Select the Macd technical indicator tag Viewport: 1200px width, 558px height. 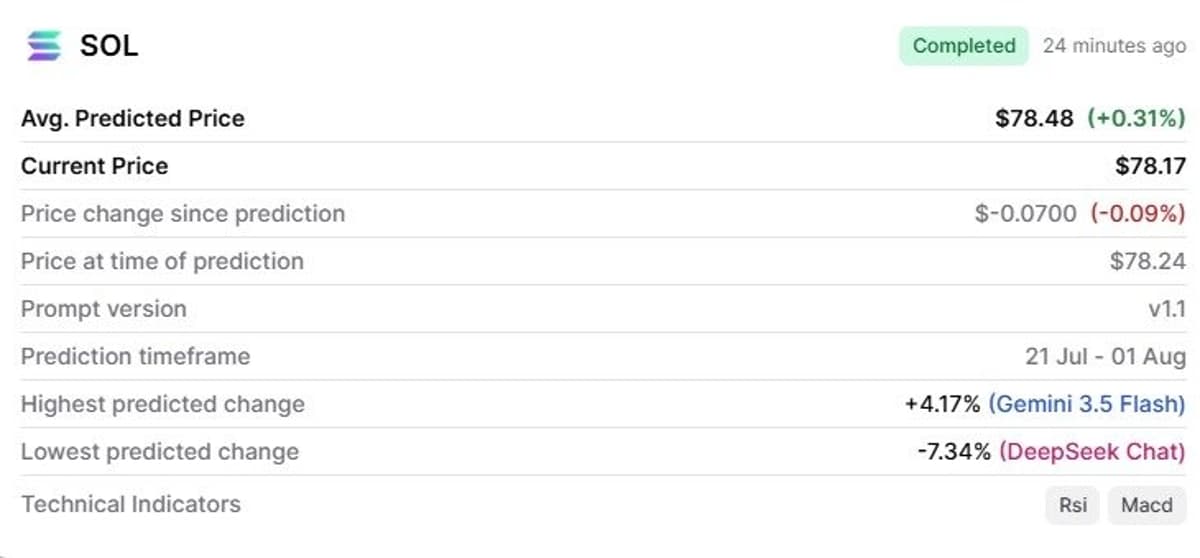1146,505
